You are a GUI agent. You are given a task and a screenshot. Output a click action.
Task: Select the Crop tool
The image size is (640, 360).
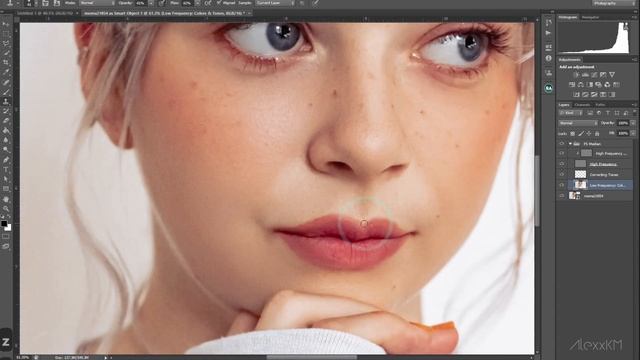pos(6,63)
